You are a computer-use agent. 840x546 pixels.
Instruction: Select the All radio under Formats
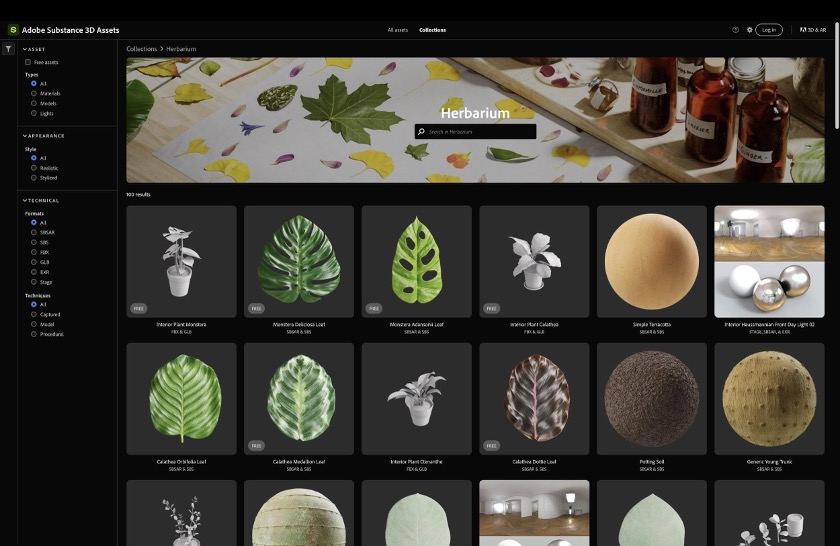pos(34,222)
